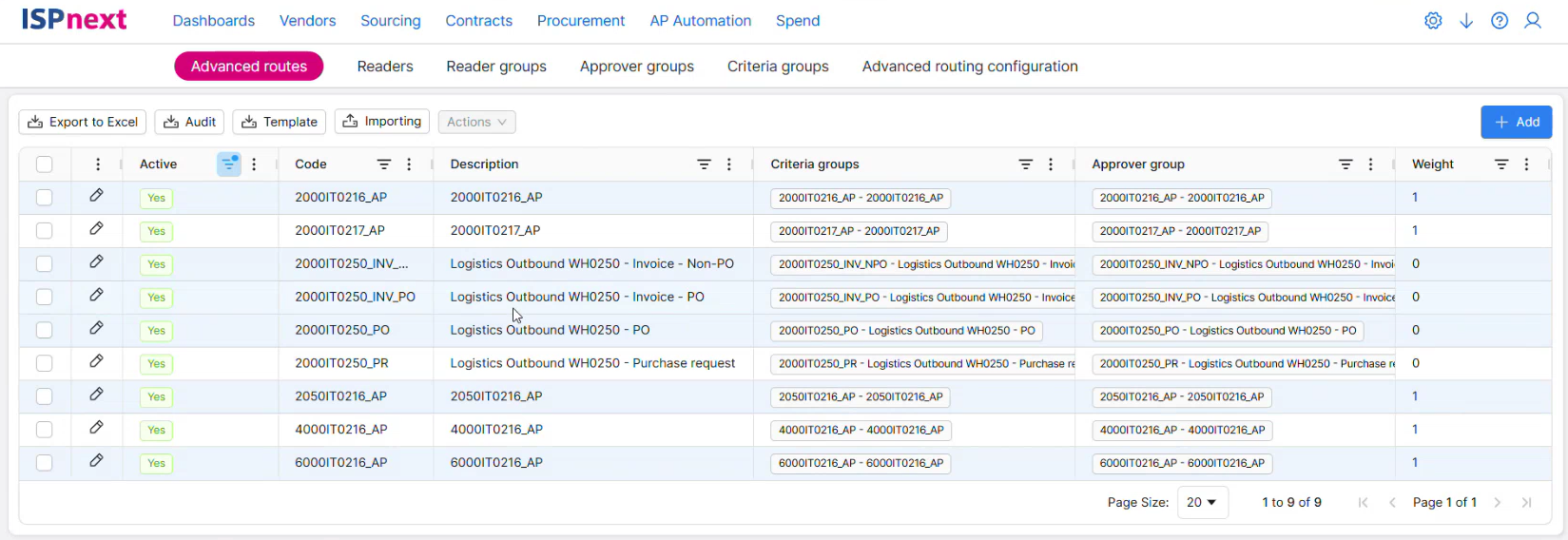Select checkbox for row 6000IT0216_AP
The width and height of the screenshot is (1568, 540).
click(x=45, y=463)
